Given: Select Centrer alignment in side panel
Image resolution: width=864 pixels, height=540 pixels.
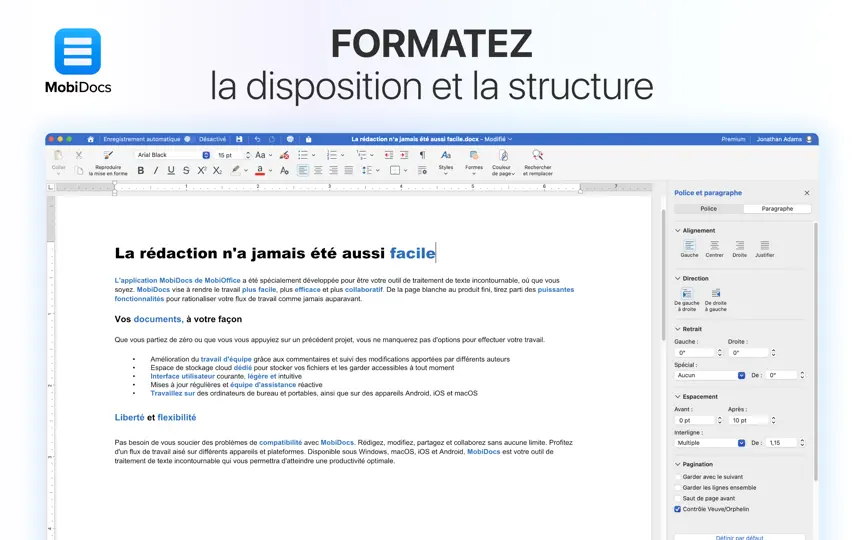Looking at the screenshot, I should tap(714, 249).
